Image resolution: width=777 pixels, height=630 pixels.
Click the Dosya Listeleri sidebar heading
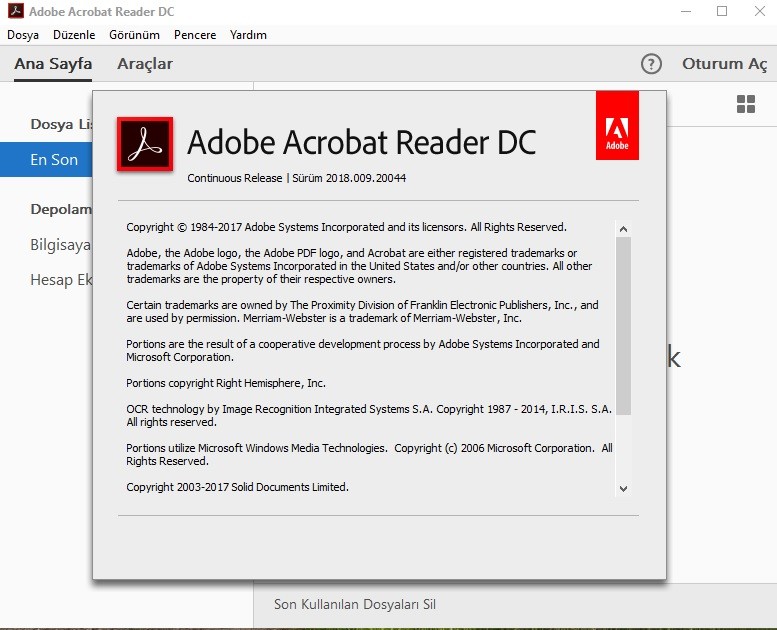(x=61, y=124)
